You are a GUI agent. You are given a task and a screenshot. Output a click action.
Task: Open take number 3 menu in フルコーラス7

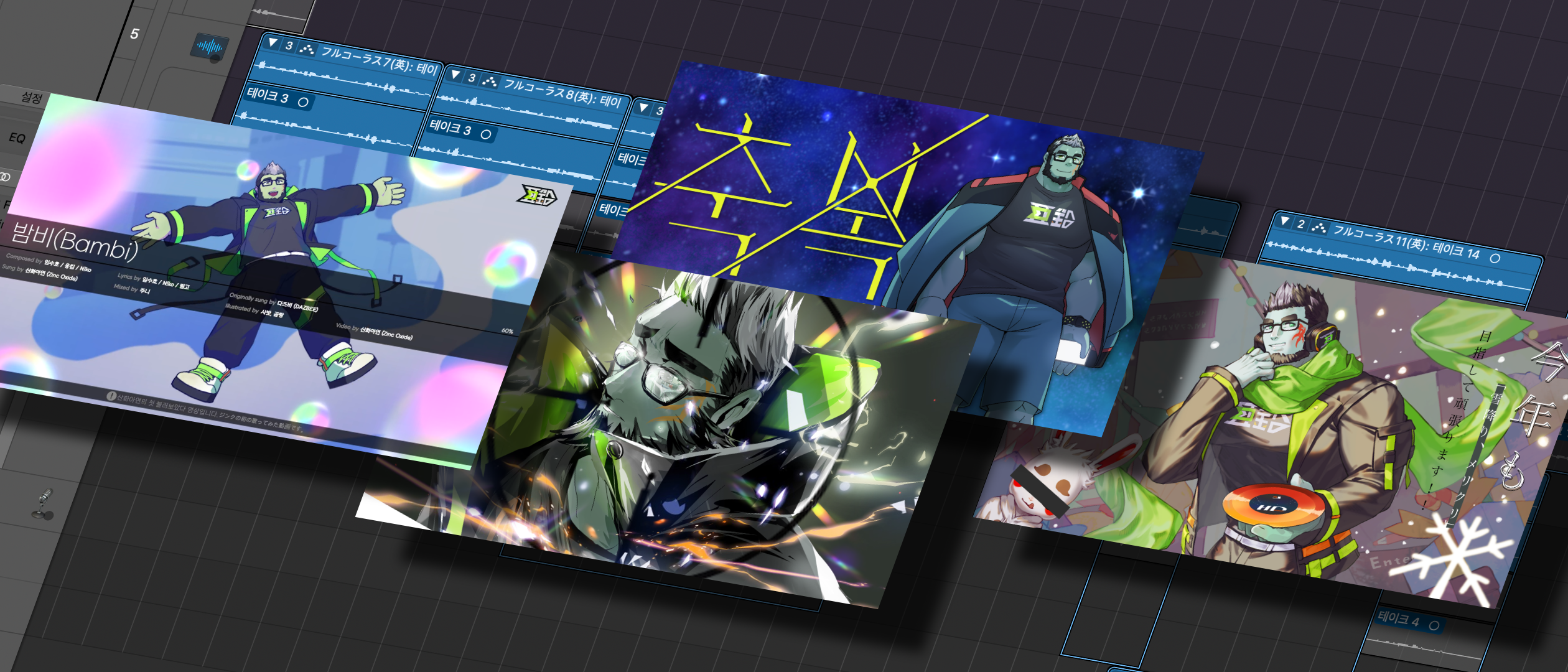(x=289, y=45)
